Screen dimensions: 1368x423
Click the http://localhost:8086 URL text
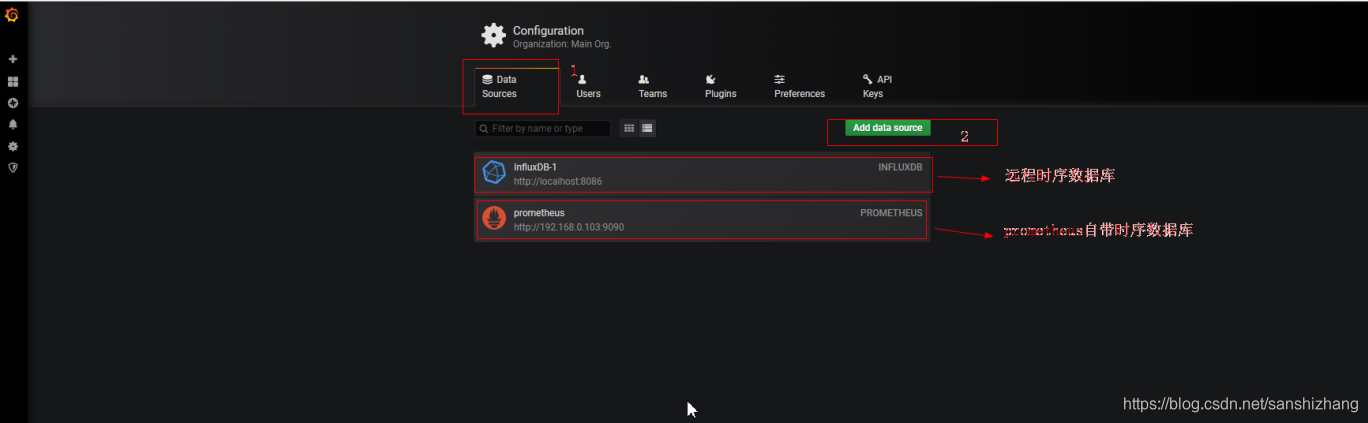click(558, 182)
